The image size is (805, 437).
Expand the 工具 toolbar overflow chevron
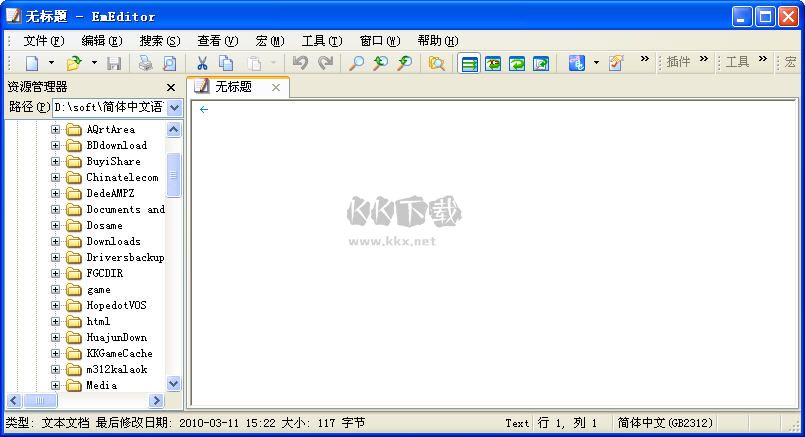click(763, 59)
